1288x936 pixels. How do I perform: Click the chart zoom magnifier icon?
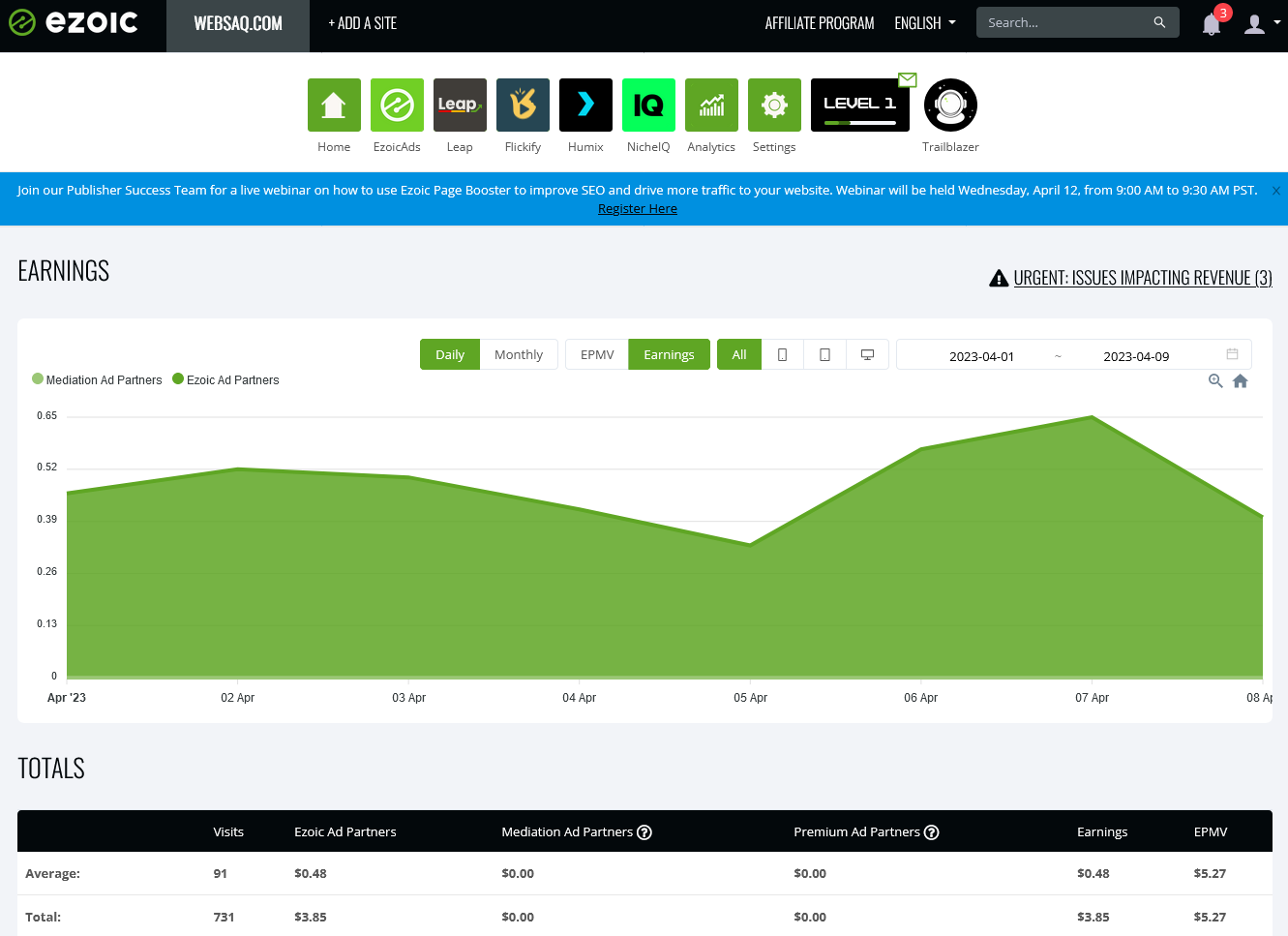(1215, 381)
